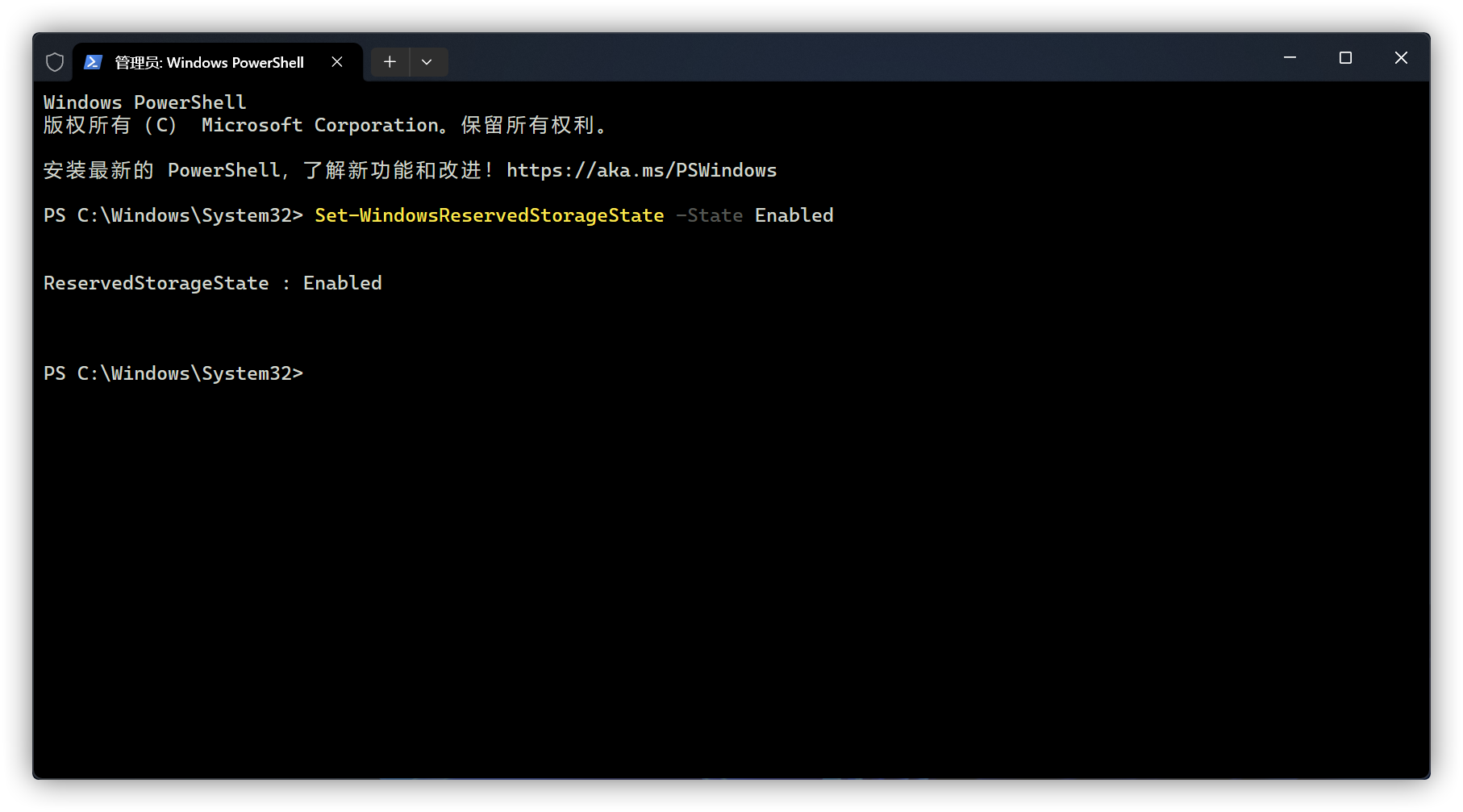
Task: Click the ReservedStorageState : Enabled output line
Action: tap(212, 282)
